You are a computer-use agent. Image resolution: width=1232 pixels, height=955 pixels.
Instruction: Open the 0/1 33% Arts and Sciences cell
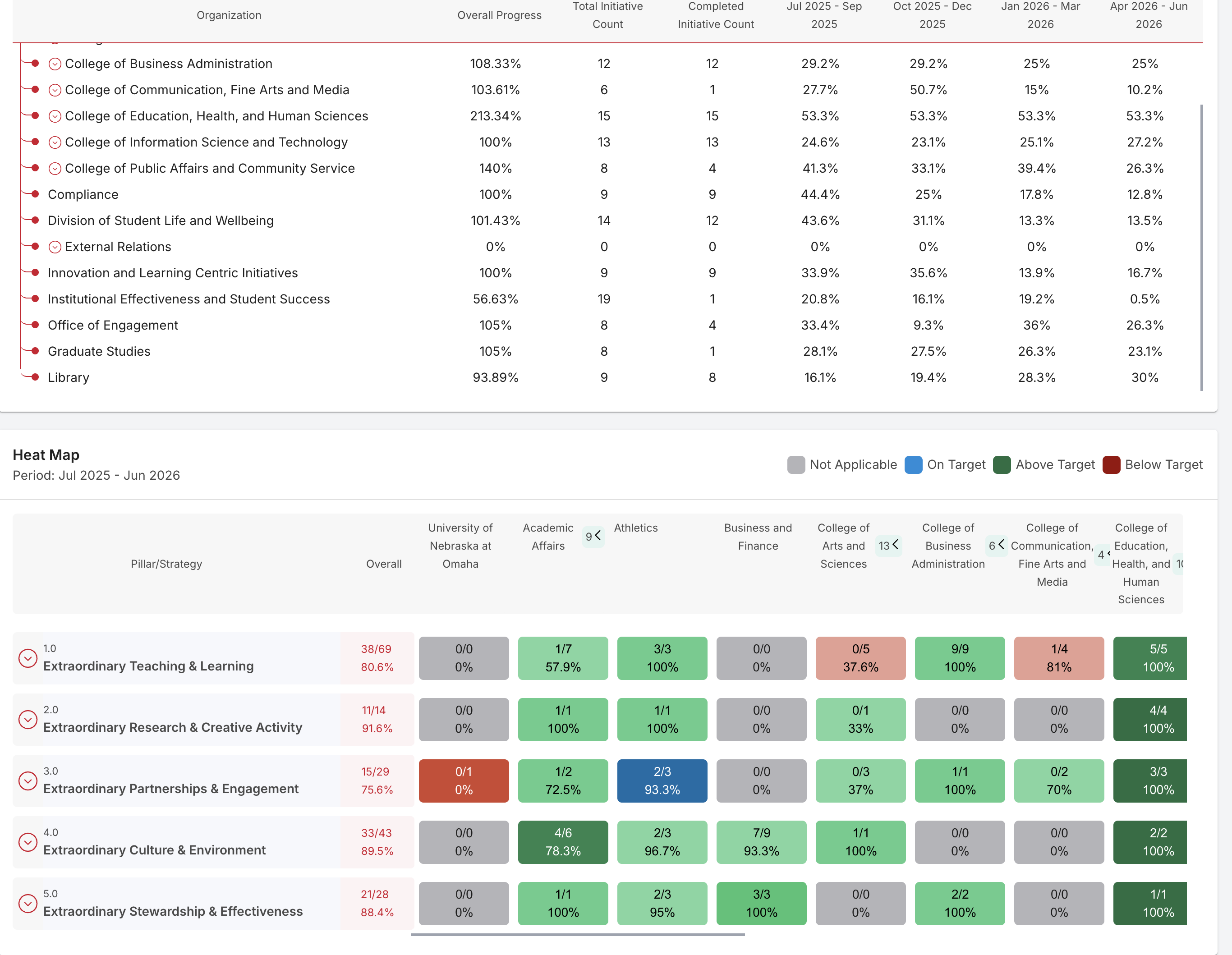861,719
